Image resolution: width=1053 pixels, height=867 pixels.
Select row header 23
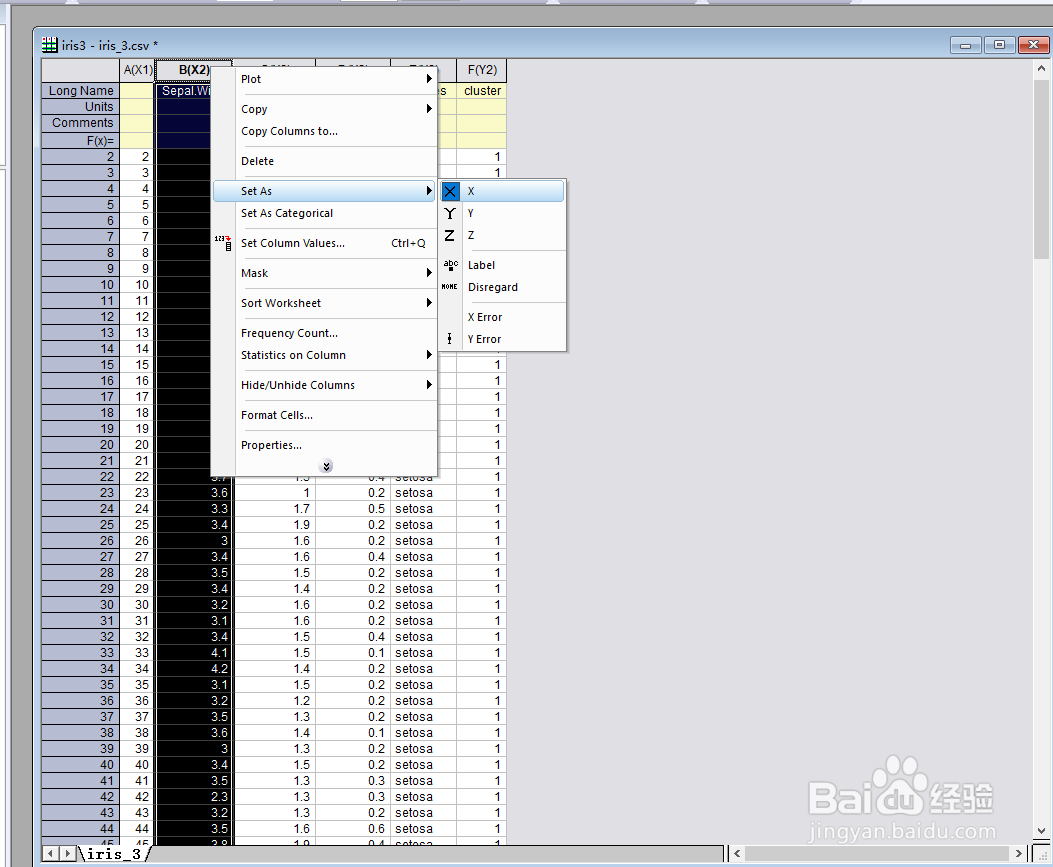tap(81, 493)
